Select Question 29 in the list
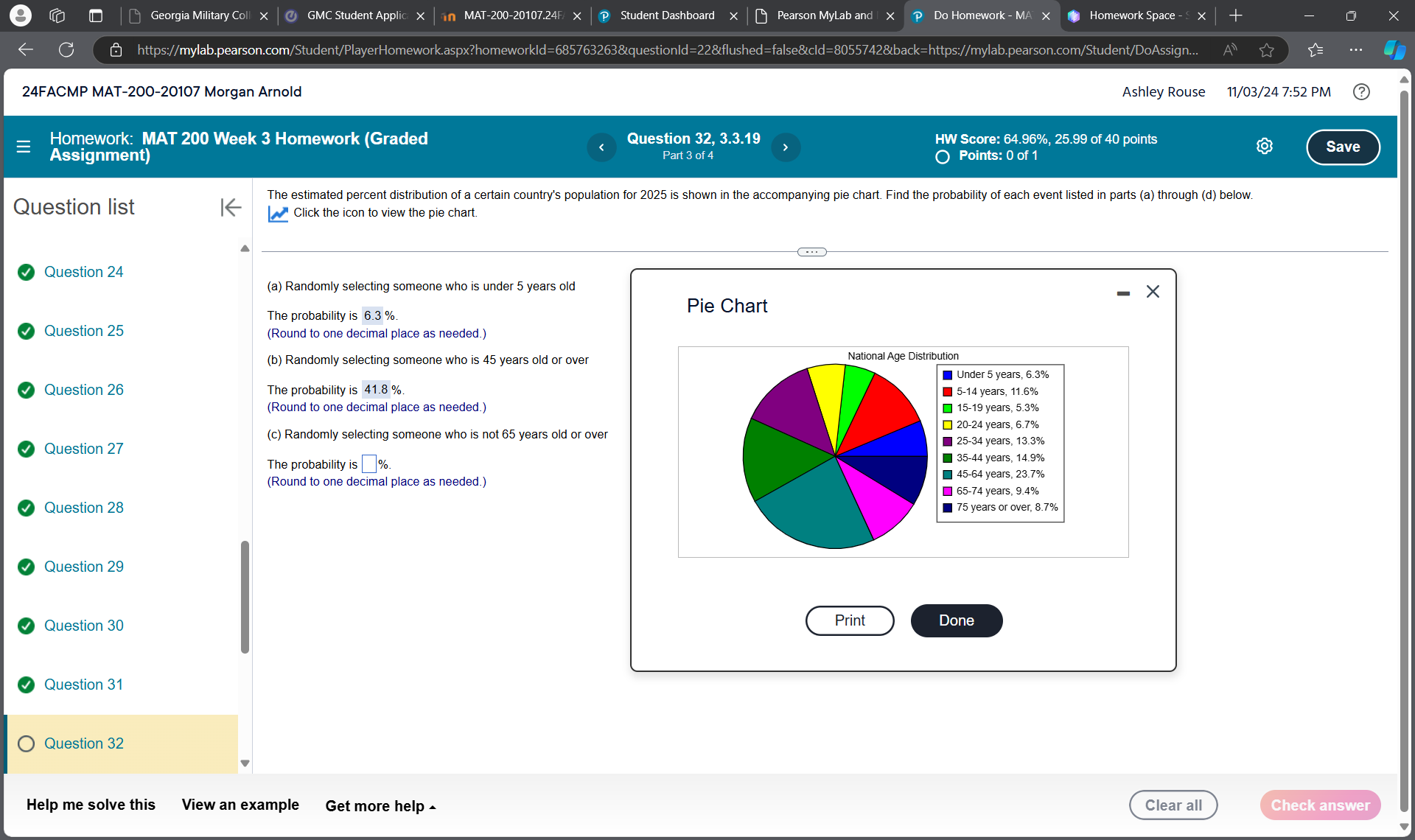1415x840 pixels. pos(83,567)
